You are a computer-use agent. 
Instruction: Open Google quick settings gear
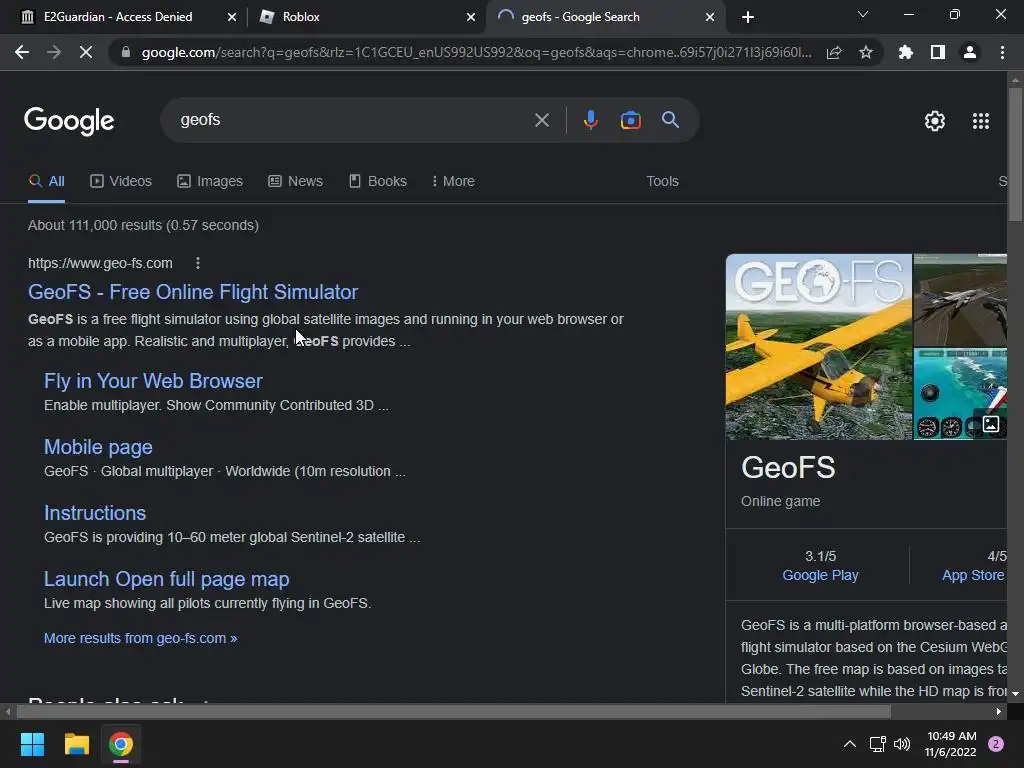click(935, 121)
